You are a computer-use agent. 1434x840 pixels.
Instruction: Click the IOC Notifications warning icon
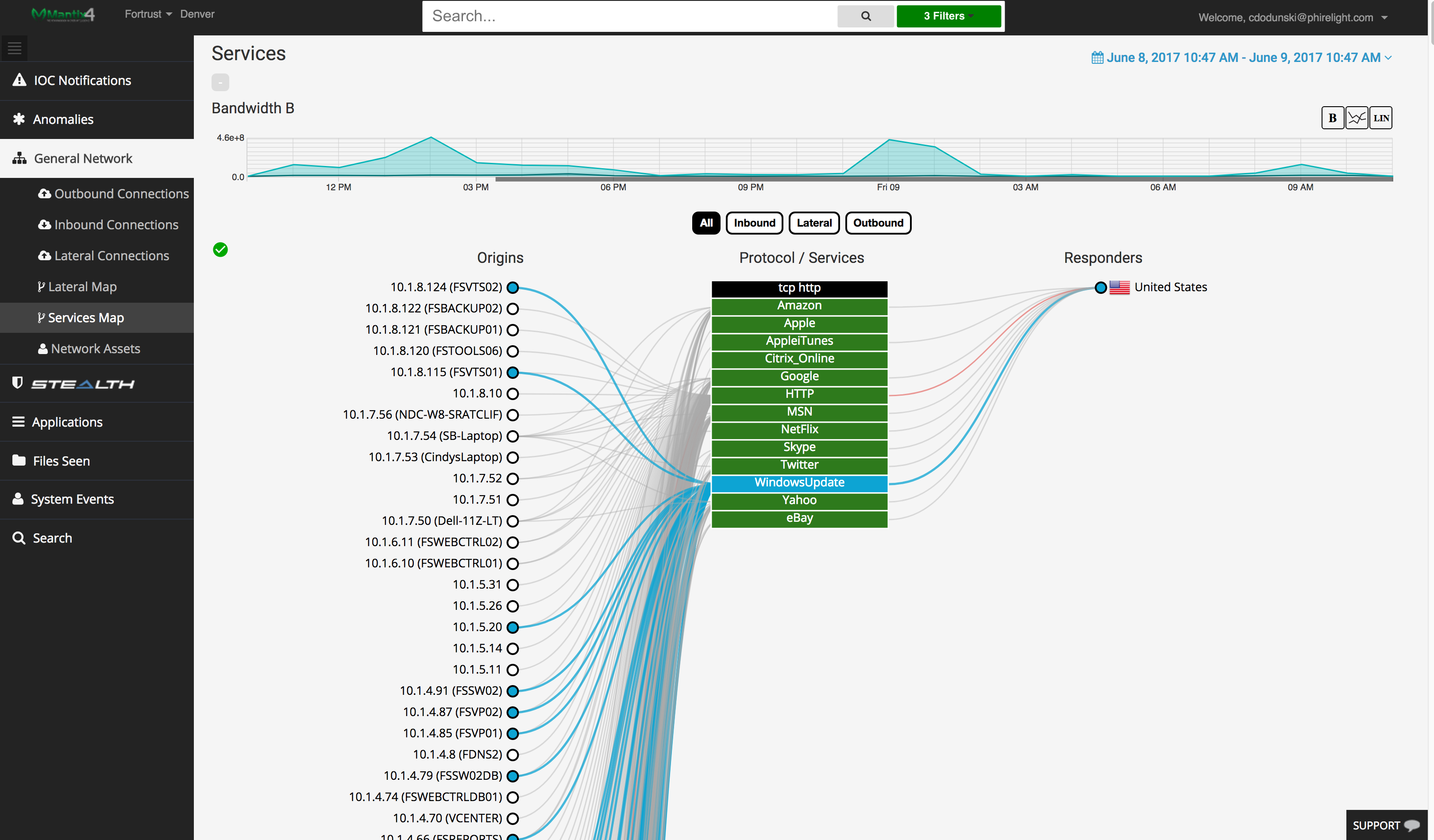(x=19, y=80)
